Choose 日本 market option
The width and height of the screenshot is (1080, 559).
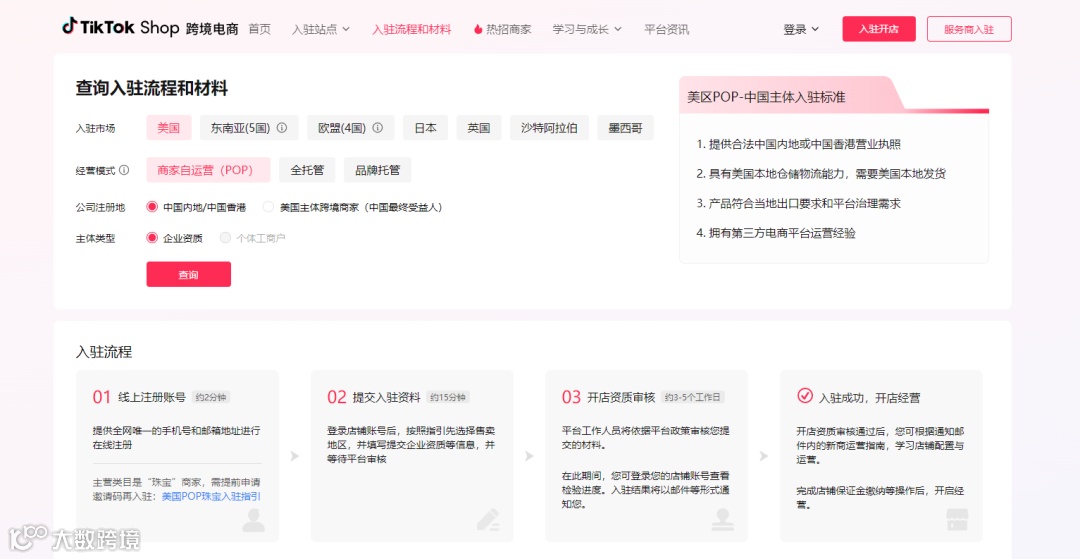point(426,128)
